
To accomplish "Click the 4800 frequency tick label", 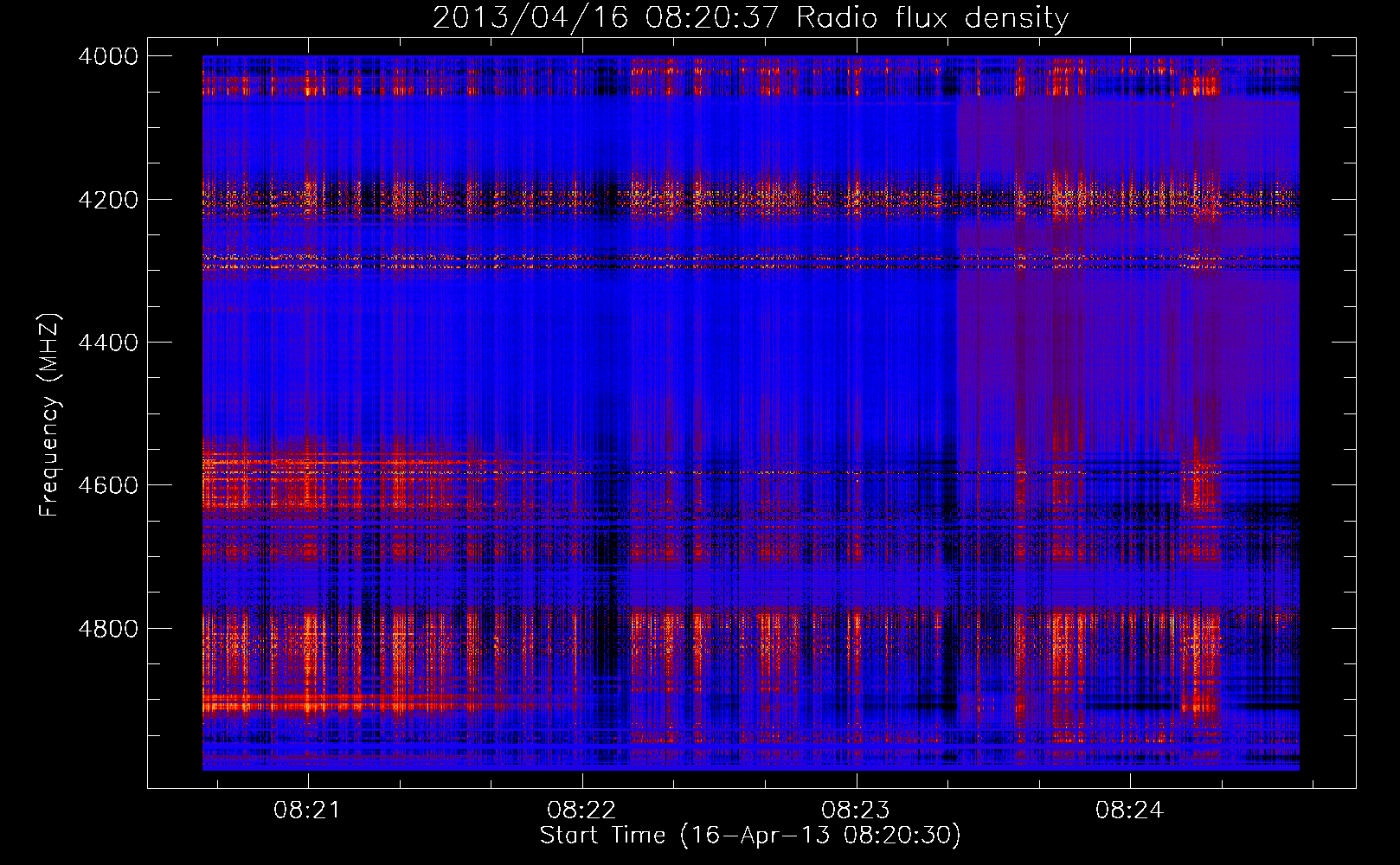I will [x=108, y=629].
